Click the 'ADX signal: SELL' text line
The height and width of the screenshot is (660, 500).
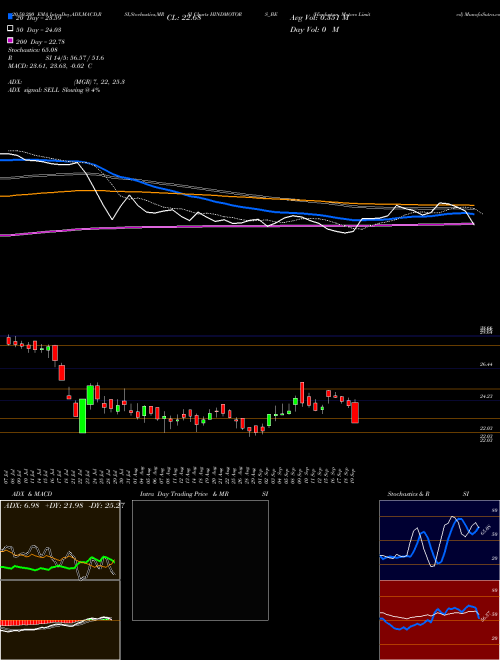[x=54, y=90]
